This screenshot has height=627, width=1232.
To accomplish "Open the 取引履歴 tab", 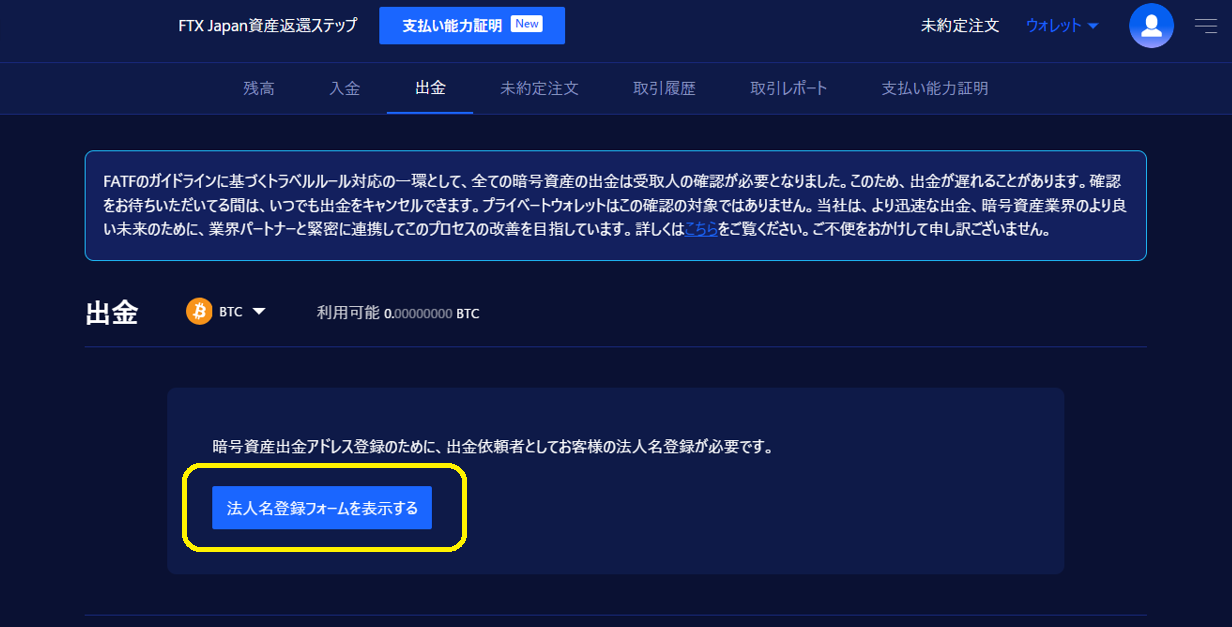I will coord(664,88).
